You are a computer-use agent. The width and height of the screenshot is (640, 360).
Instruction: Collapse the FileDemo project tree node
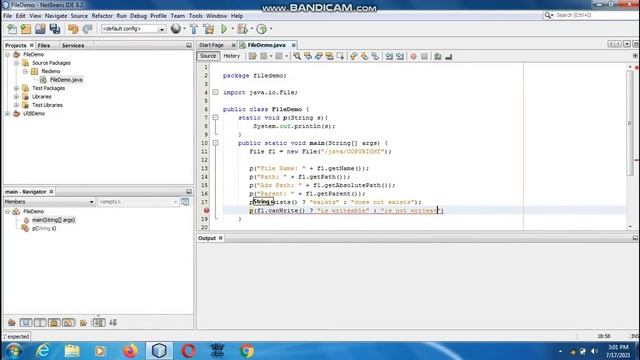pyautogui.click(x=8, y=54)
